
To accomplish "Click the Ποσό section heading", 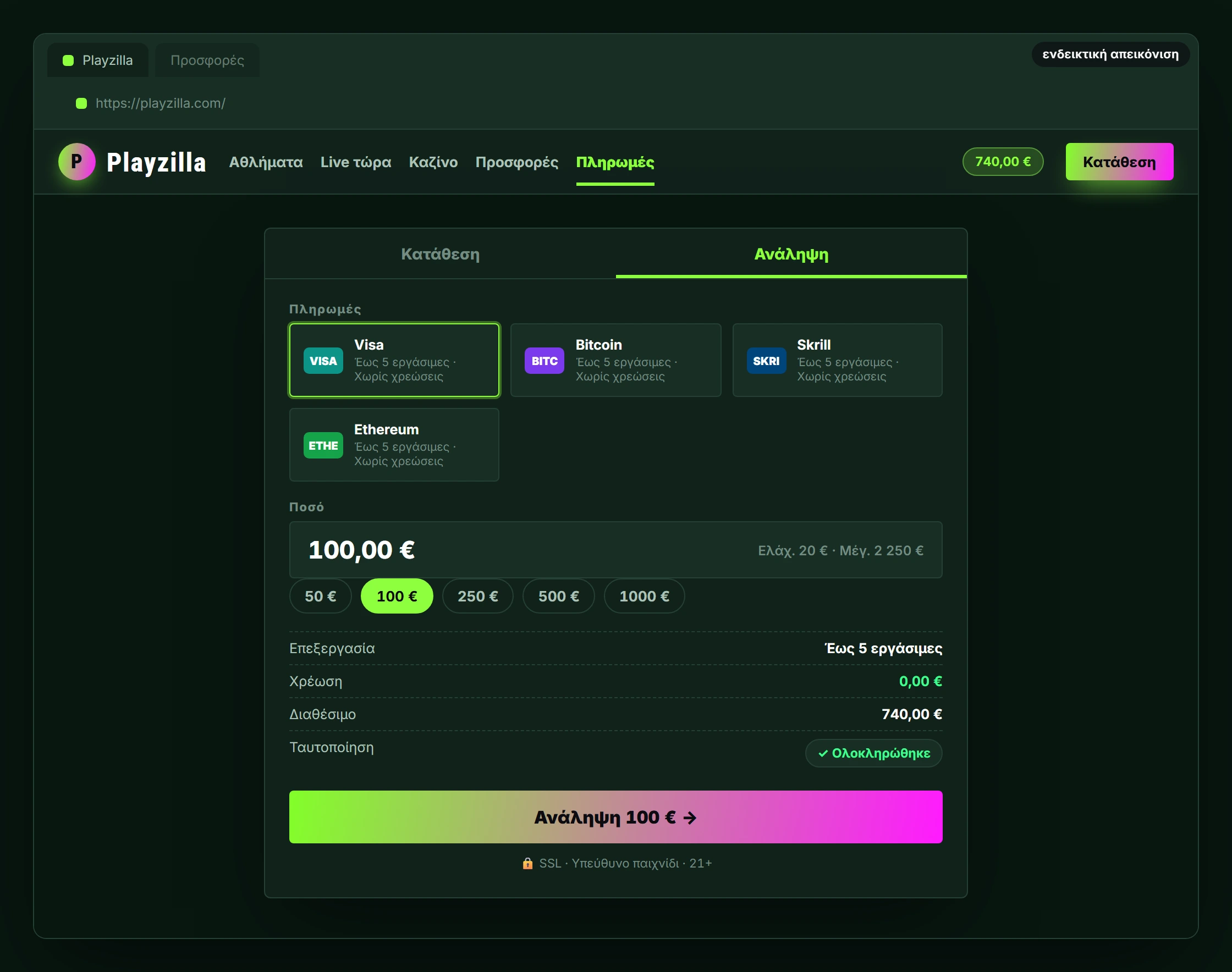I will point(306,507).
